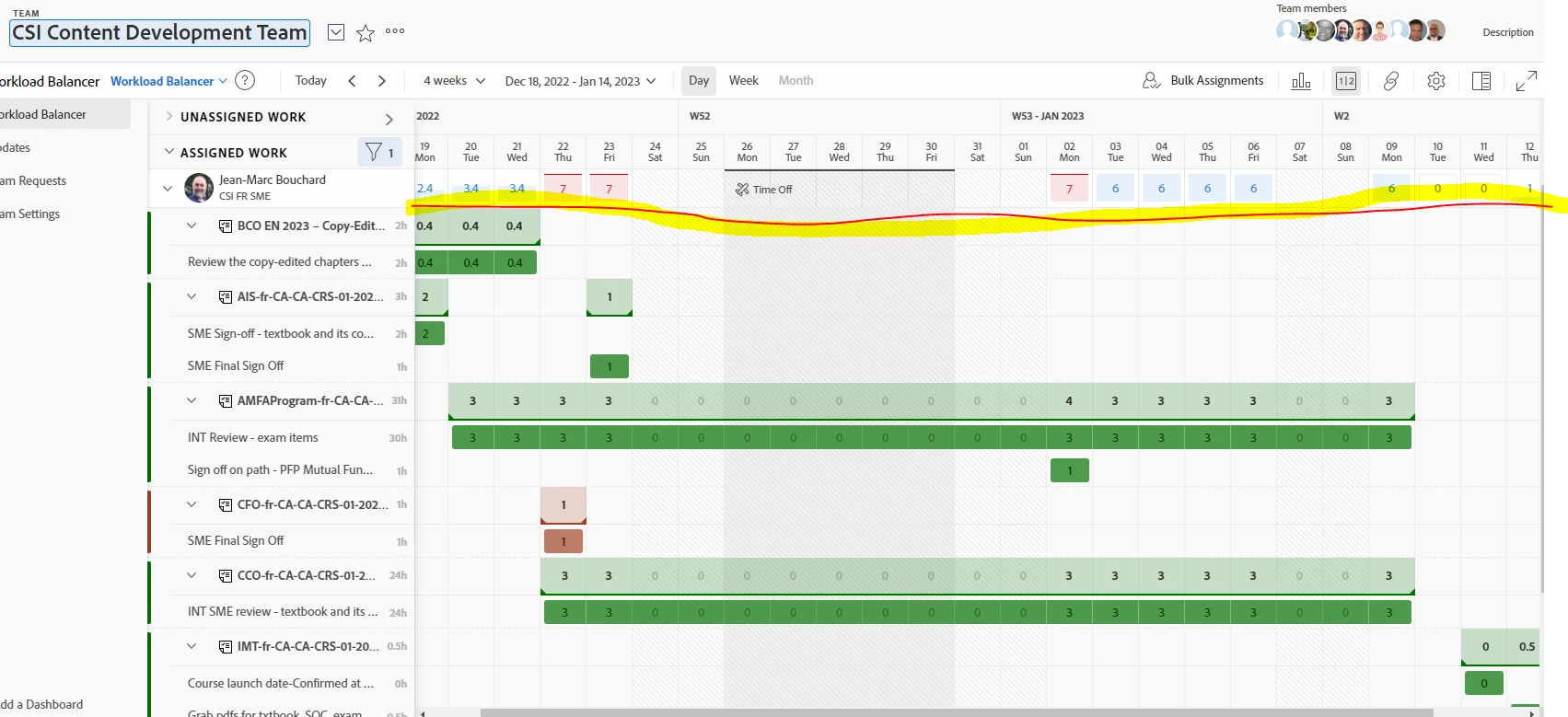Switch to Month view

(x=796, y=81)
